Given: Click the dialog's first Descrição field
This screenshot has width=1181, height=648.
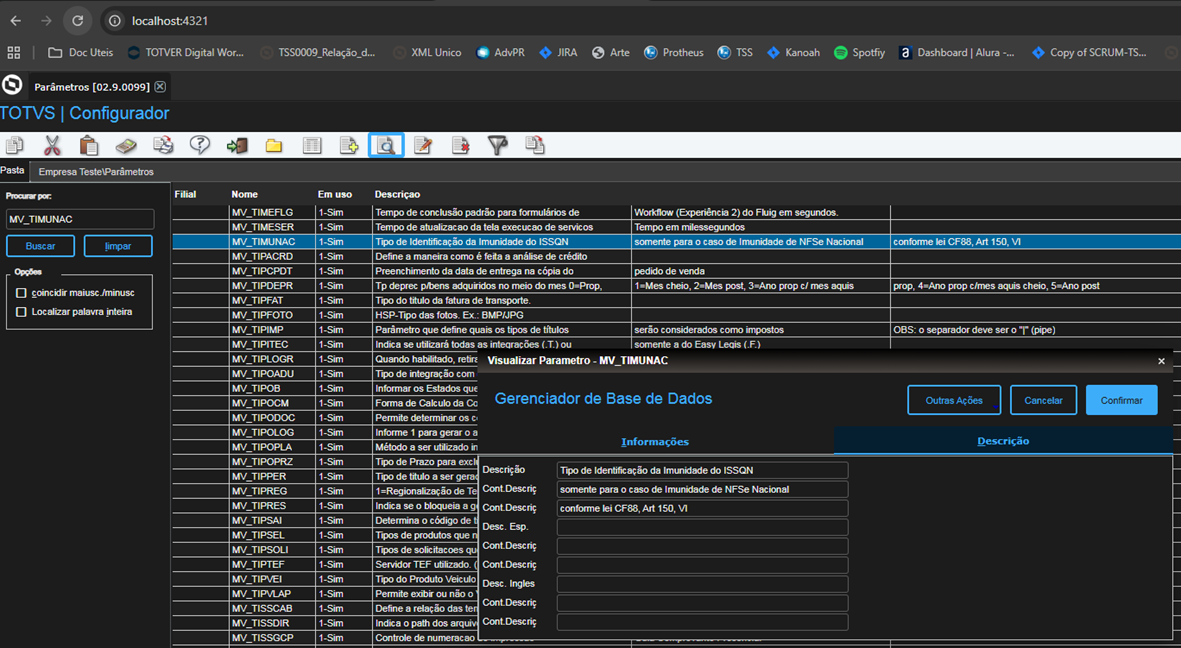Looking at the screenshot, I should pos(702,470).
